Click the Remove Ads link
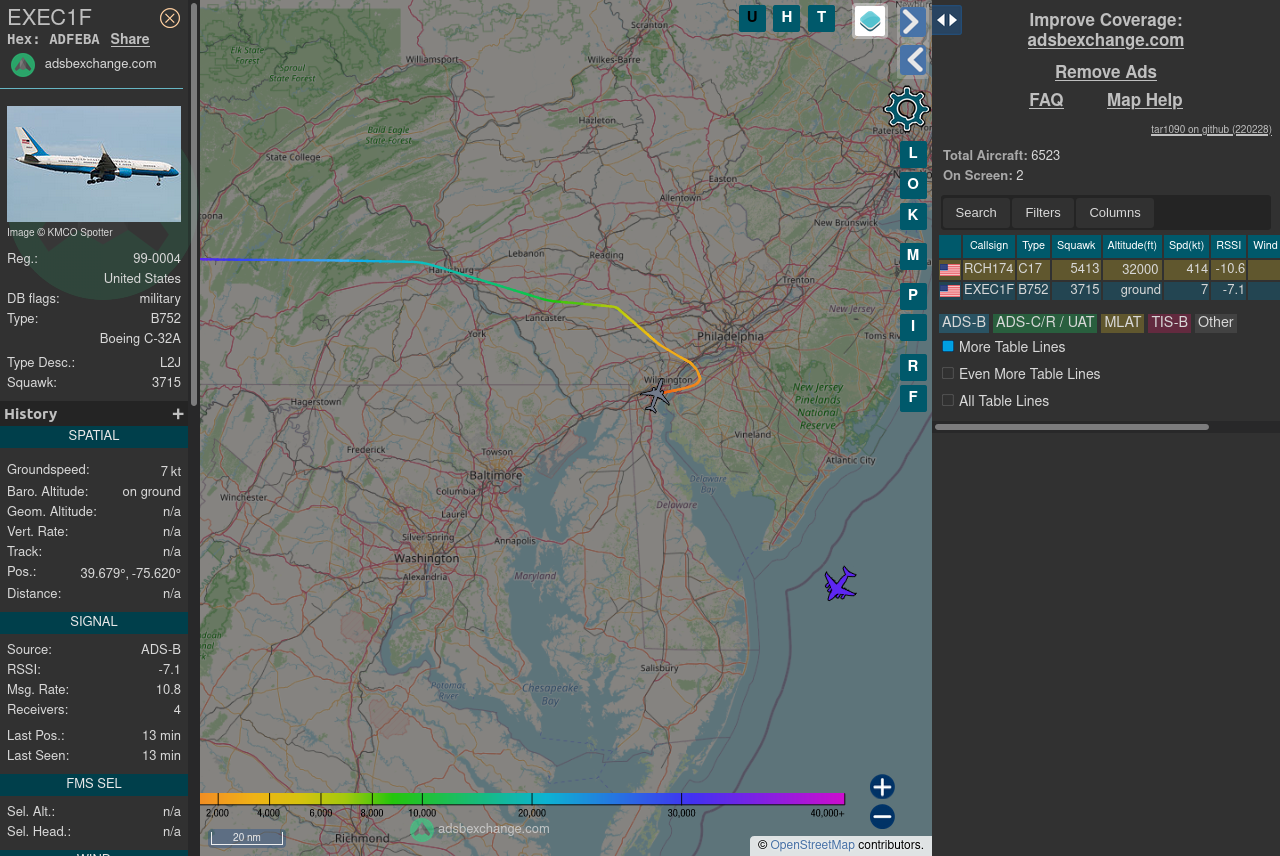The width and height of the screenshot is (1280, 856). pos(1106,72)
